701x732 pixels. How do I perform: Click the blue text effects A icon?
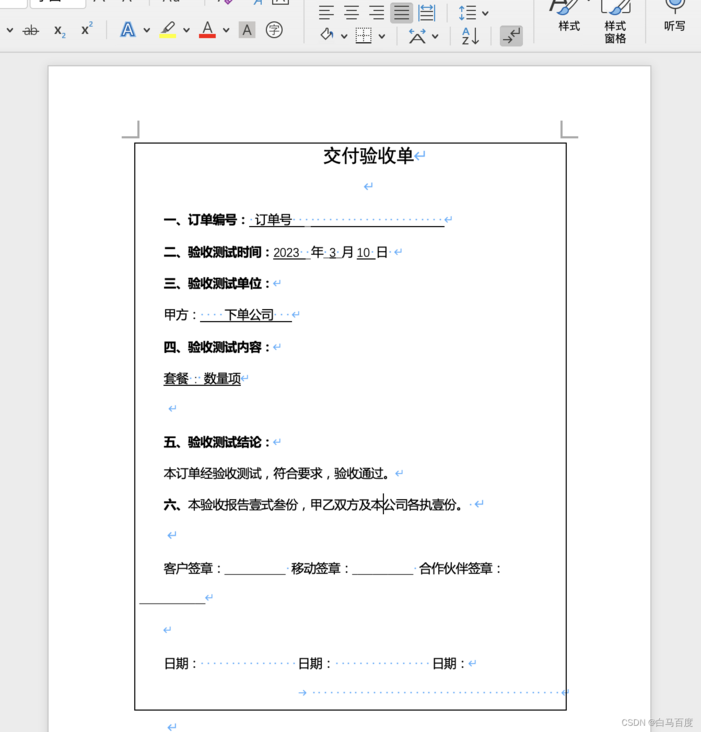tap(128, 30)
